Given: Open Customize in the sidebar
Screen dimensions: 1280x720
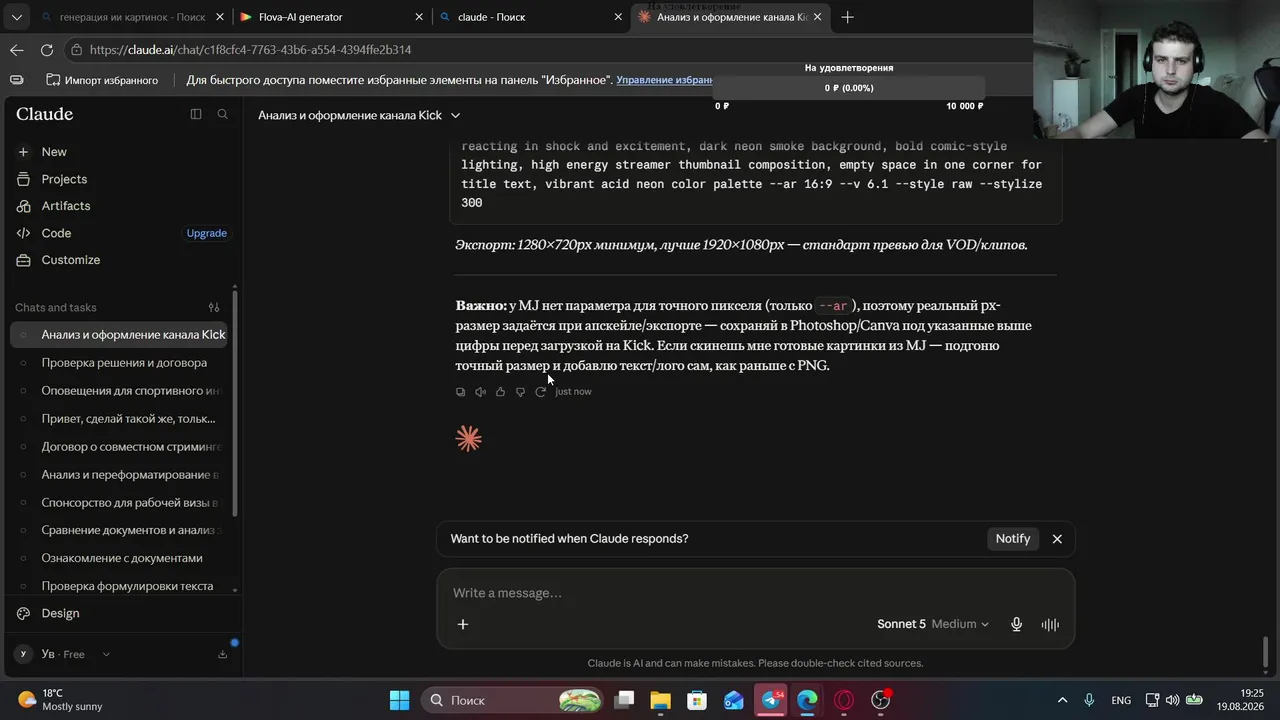Looking at the screenshot, I should click(x=70, y=260).
